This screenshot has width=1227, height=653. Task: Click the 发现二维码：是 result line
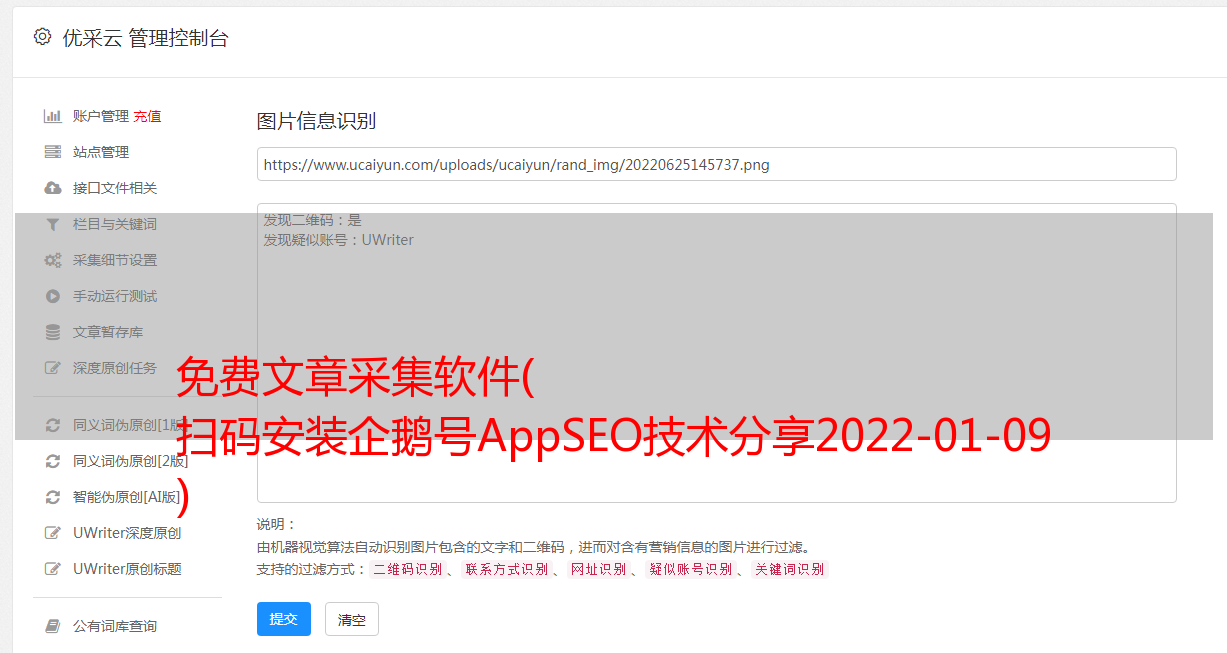tap(312, 220)
